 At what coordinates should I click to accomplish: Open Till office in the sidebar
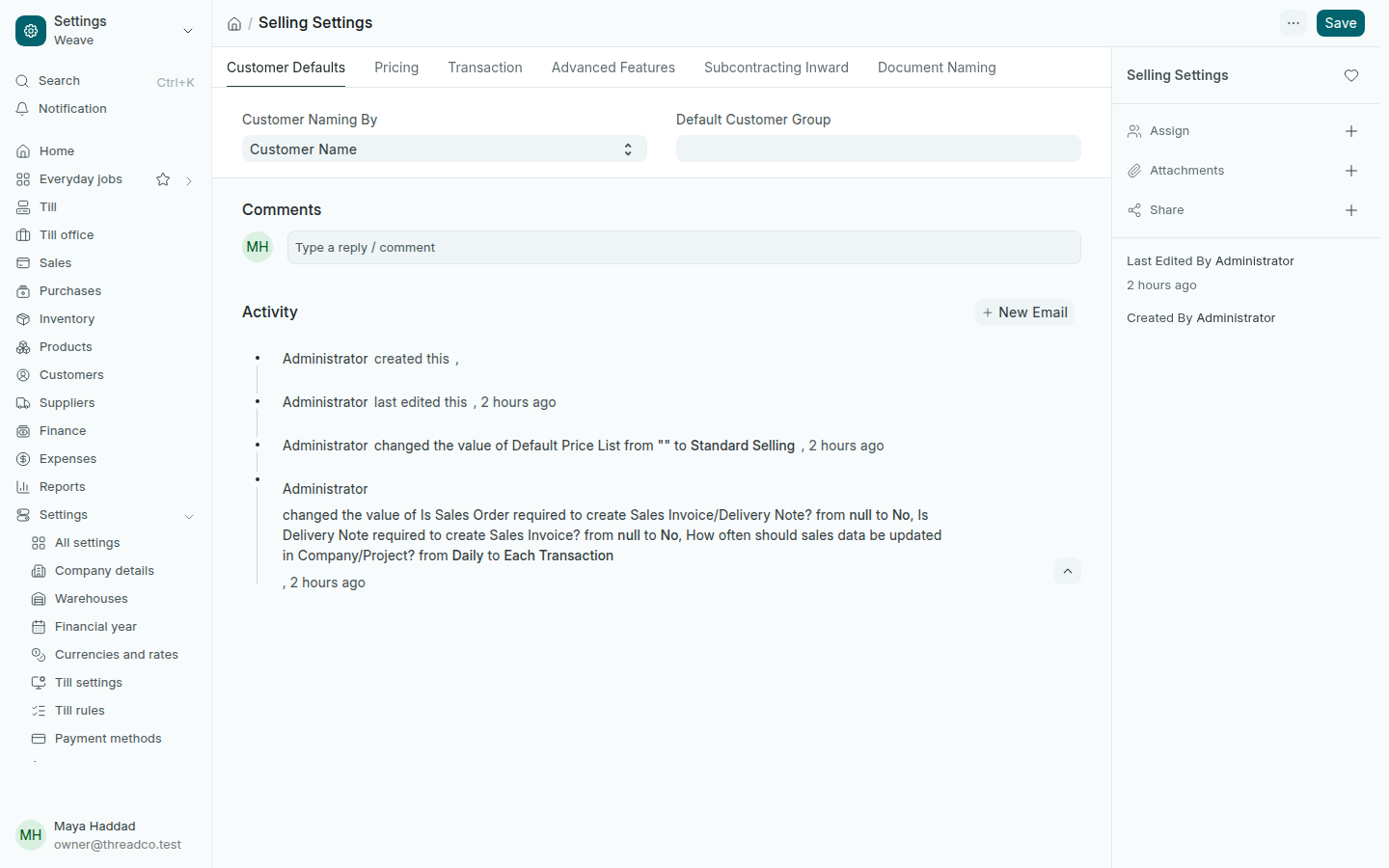[x=105, y=235]
